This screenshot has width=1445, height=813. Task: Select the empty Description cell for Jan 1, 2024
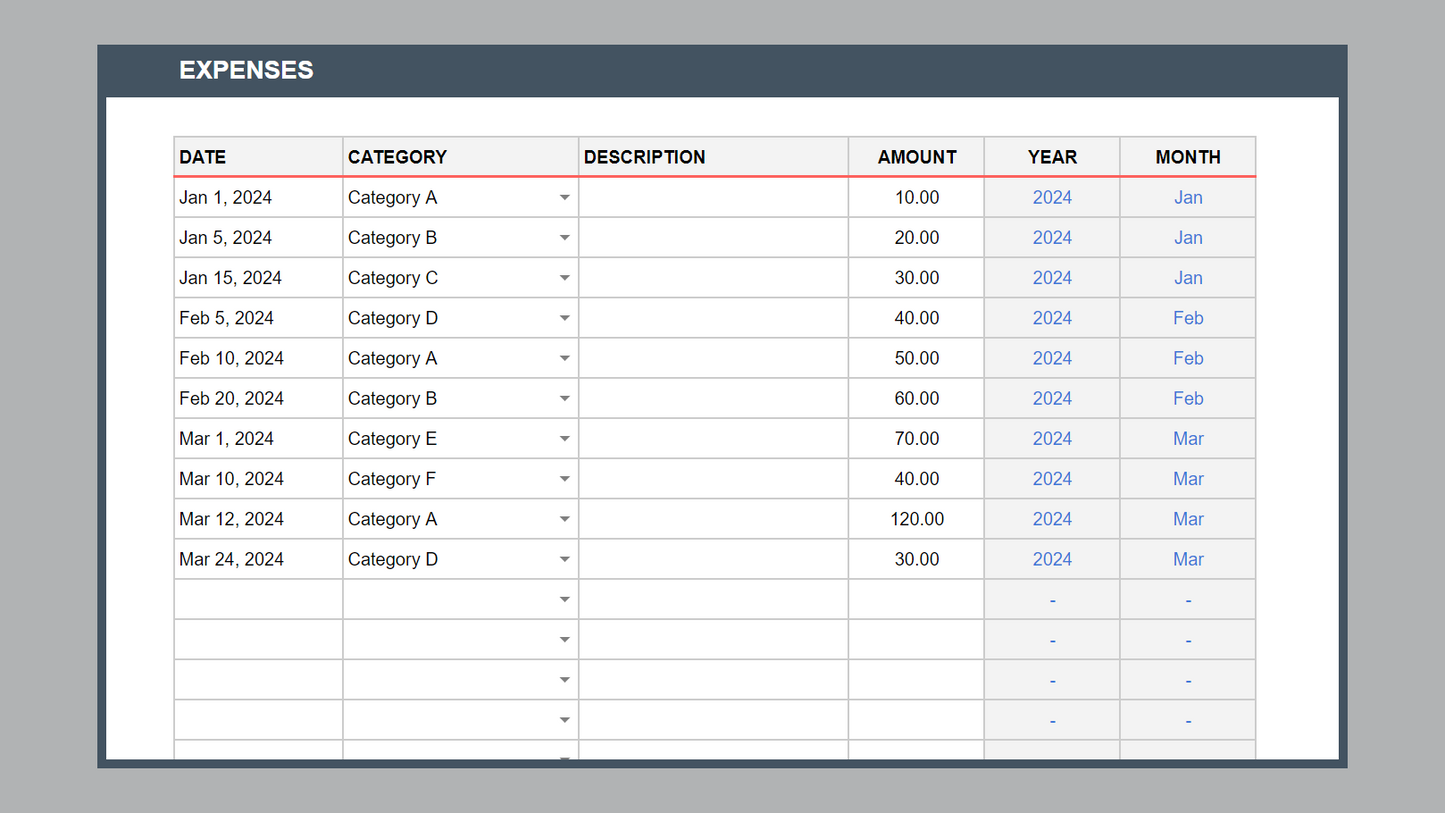pos(712,197)
